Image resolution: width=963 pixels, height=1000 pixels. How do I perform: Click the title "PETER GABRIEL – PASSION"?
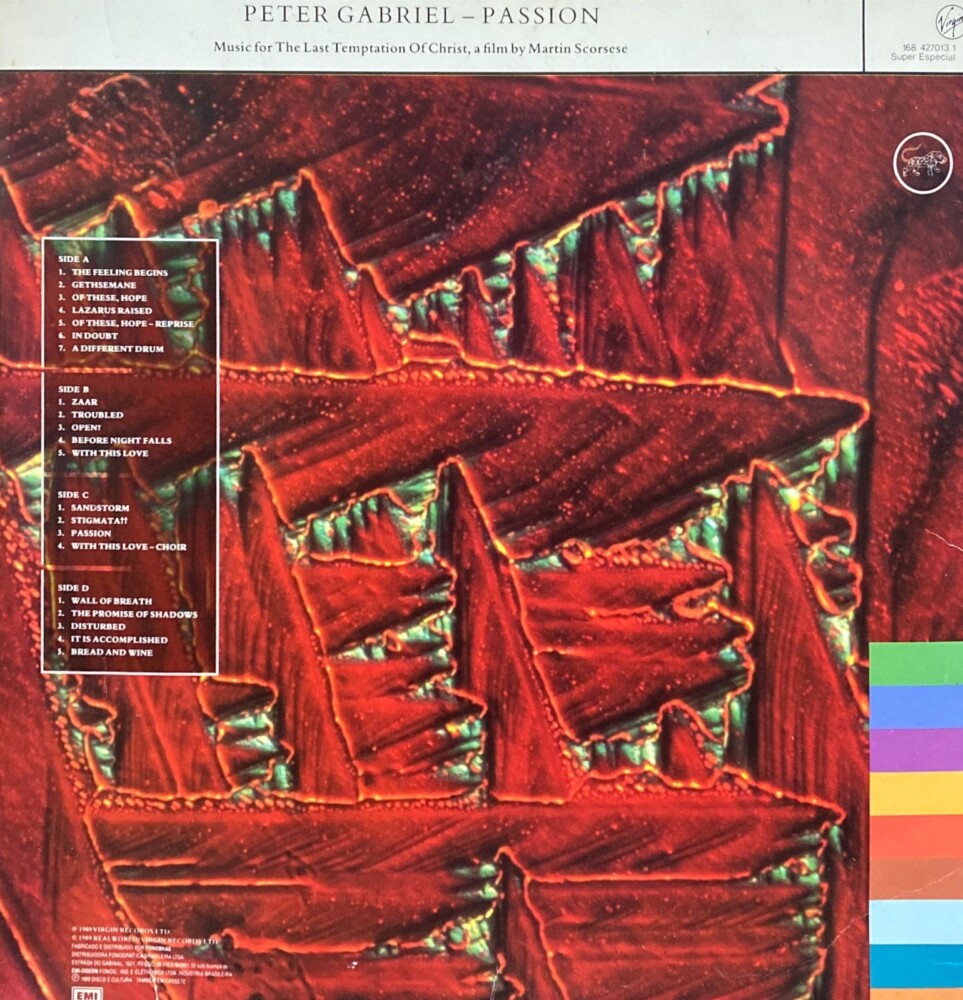(422, 15)
